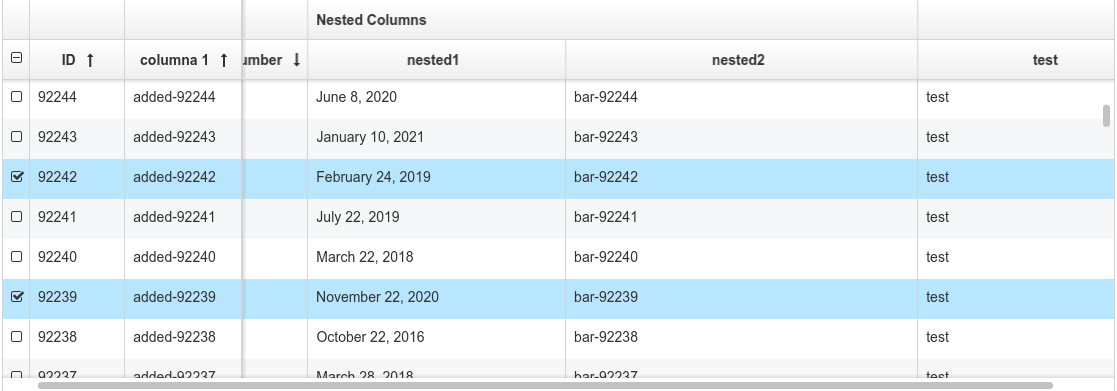The width and height of the screenshot is (1117, 391).
Task: Check the row 92240 checkbox
Action: coord(16,256)
